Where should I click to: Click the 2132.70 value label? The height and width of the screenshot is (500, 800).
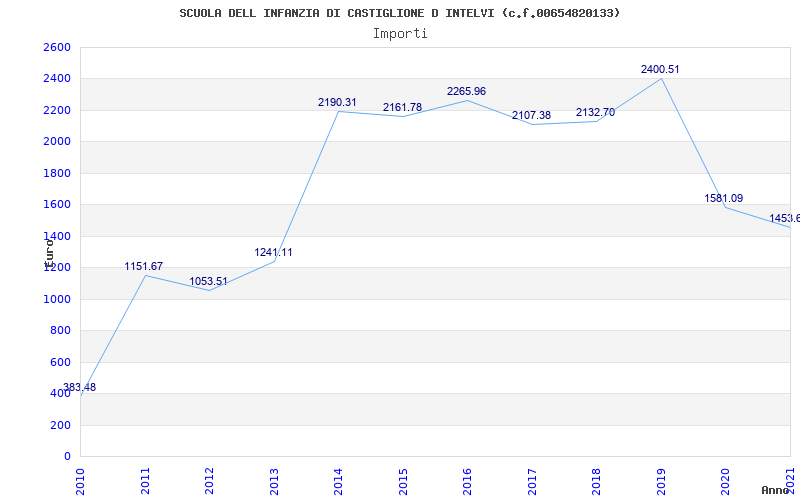[595, 113]
